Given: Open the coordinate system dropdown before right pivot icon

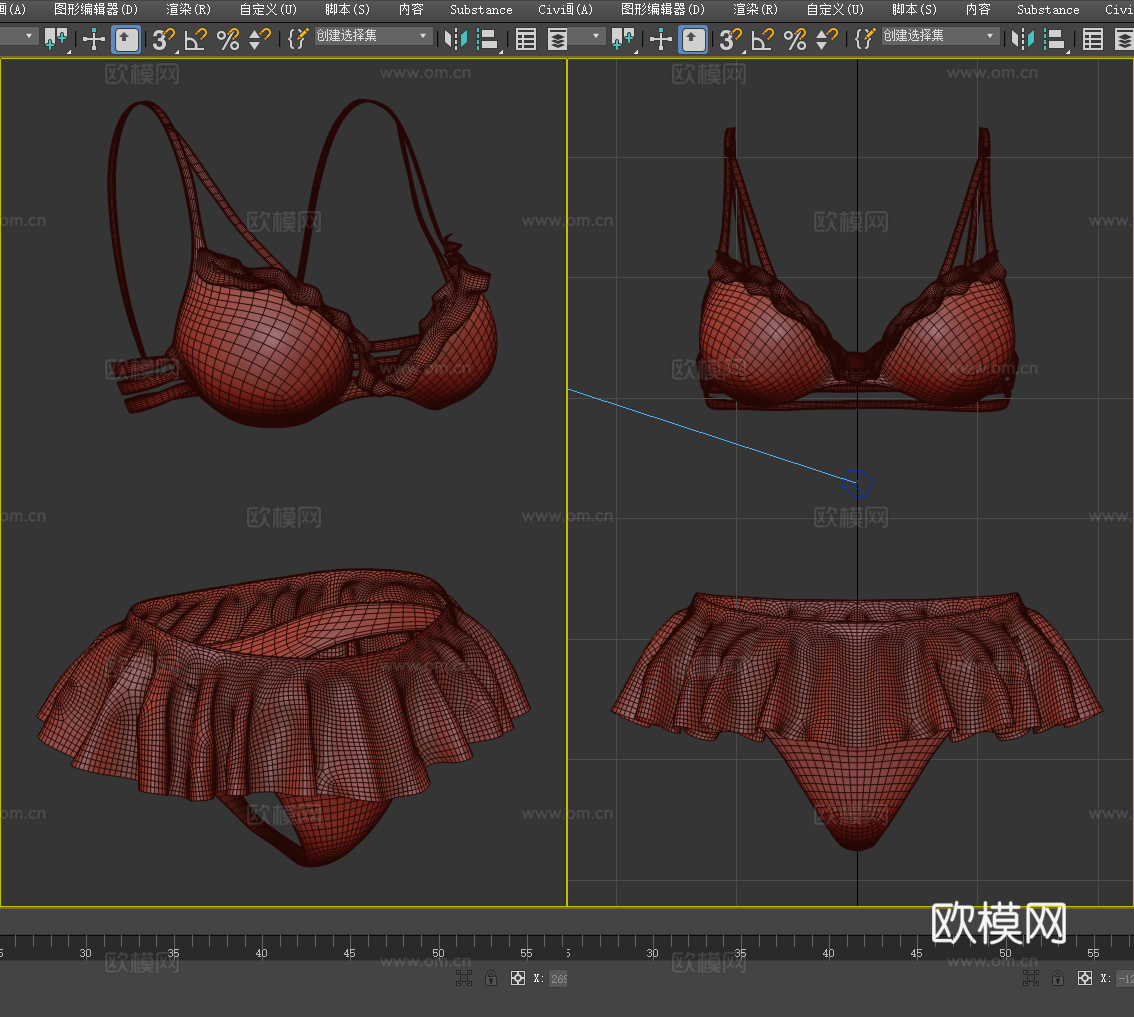Looking at the screenshot, I should (x=597, y=36).
